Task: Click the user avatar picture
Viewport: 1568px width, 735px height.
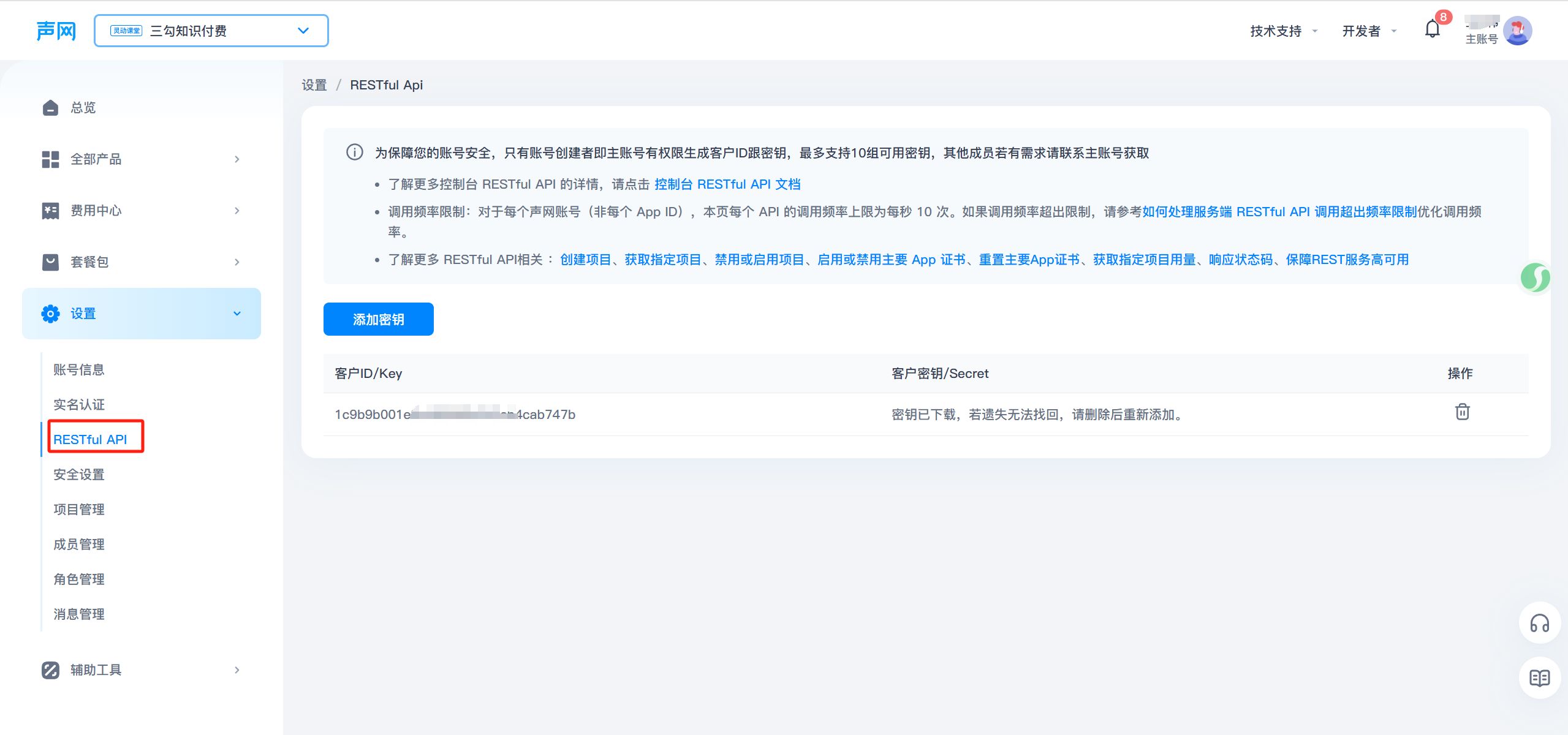Action: (x=1517, y=31)
